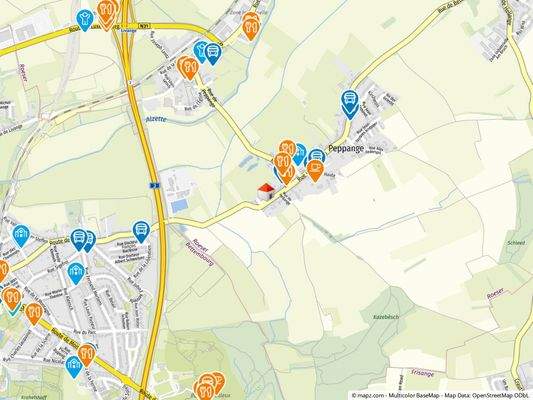
Task: Select bus stop marker just west of motorway
Action: (141, 232)
